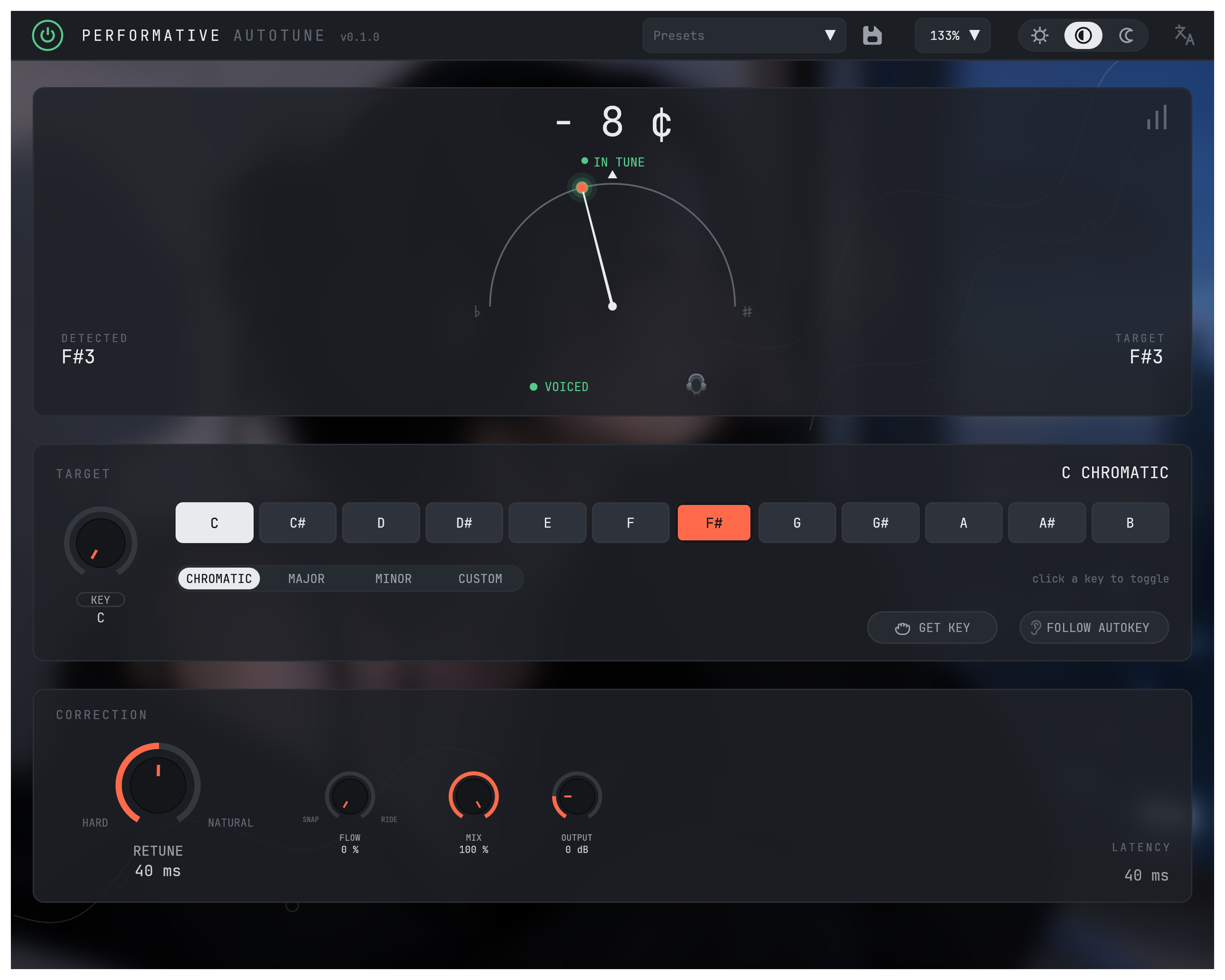Click the 'v0.1.0' version label
Viewport: 1225px width, 980px height.
(x=360, y=37)
